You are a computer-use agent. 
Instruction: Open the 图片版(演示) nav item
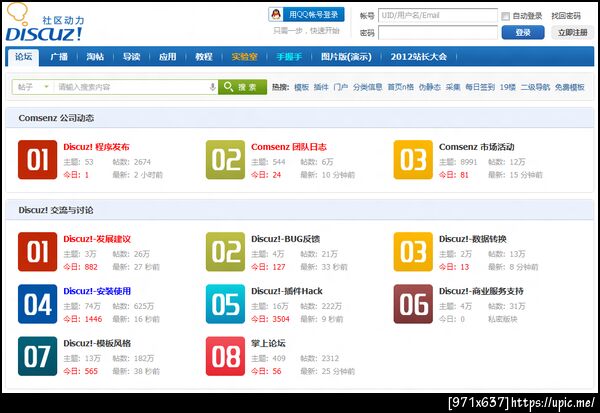[x=346, y=57]
